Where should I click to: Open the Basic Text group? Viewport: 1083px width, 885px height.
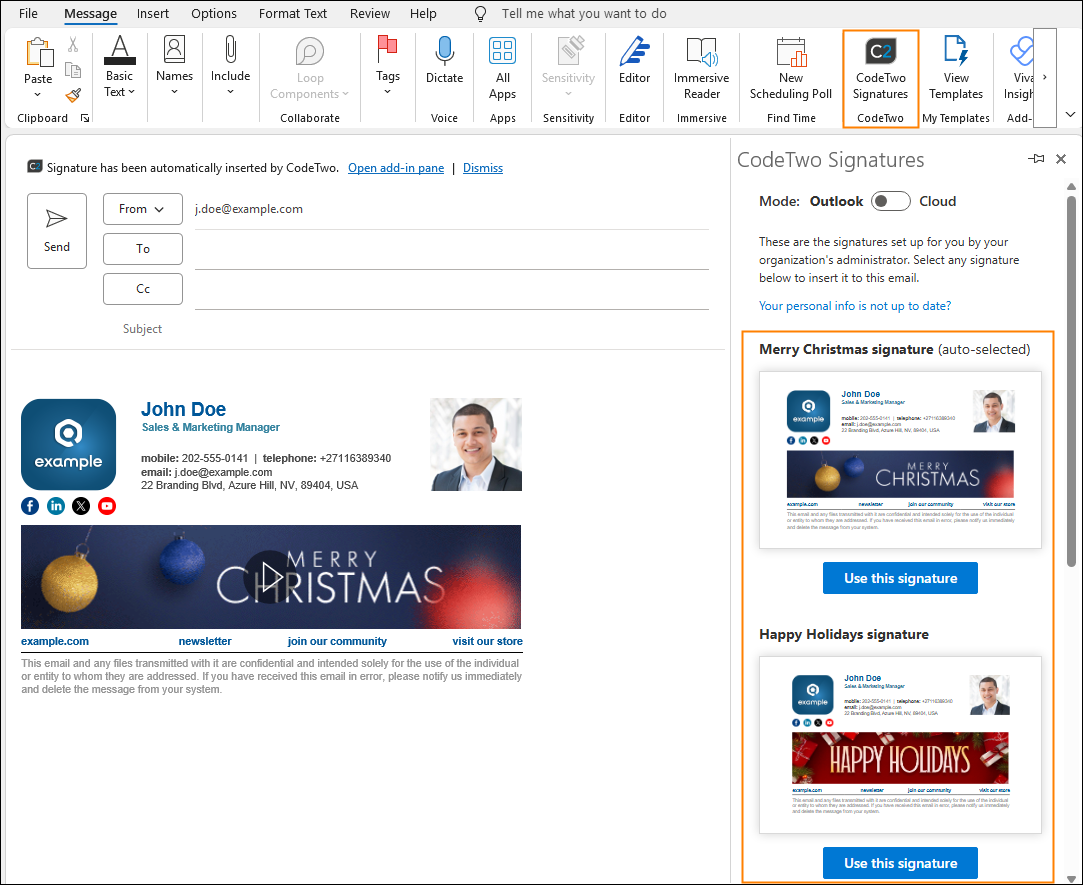[x=119, y=68]
